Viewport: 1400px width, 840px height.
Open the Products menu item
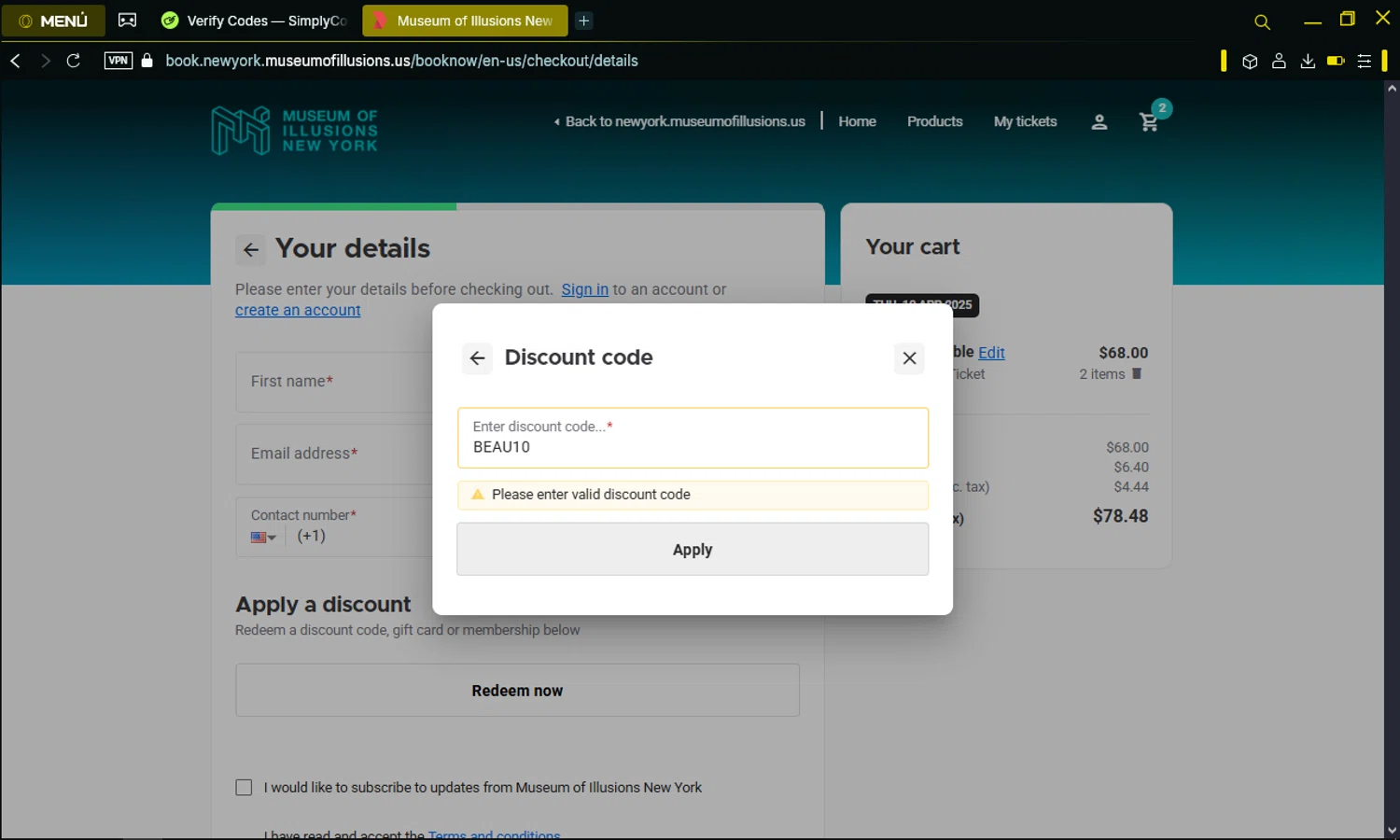[934, 121]
